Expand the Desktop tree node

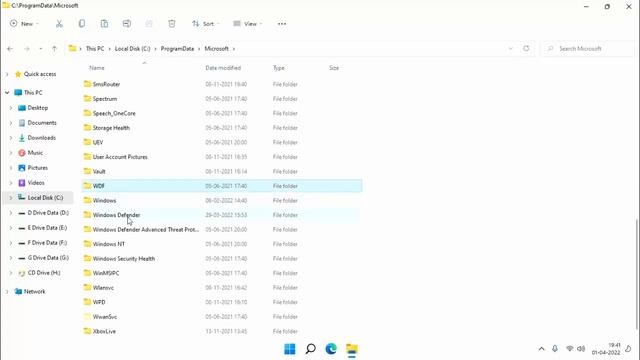[11, 108]
